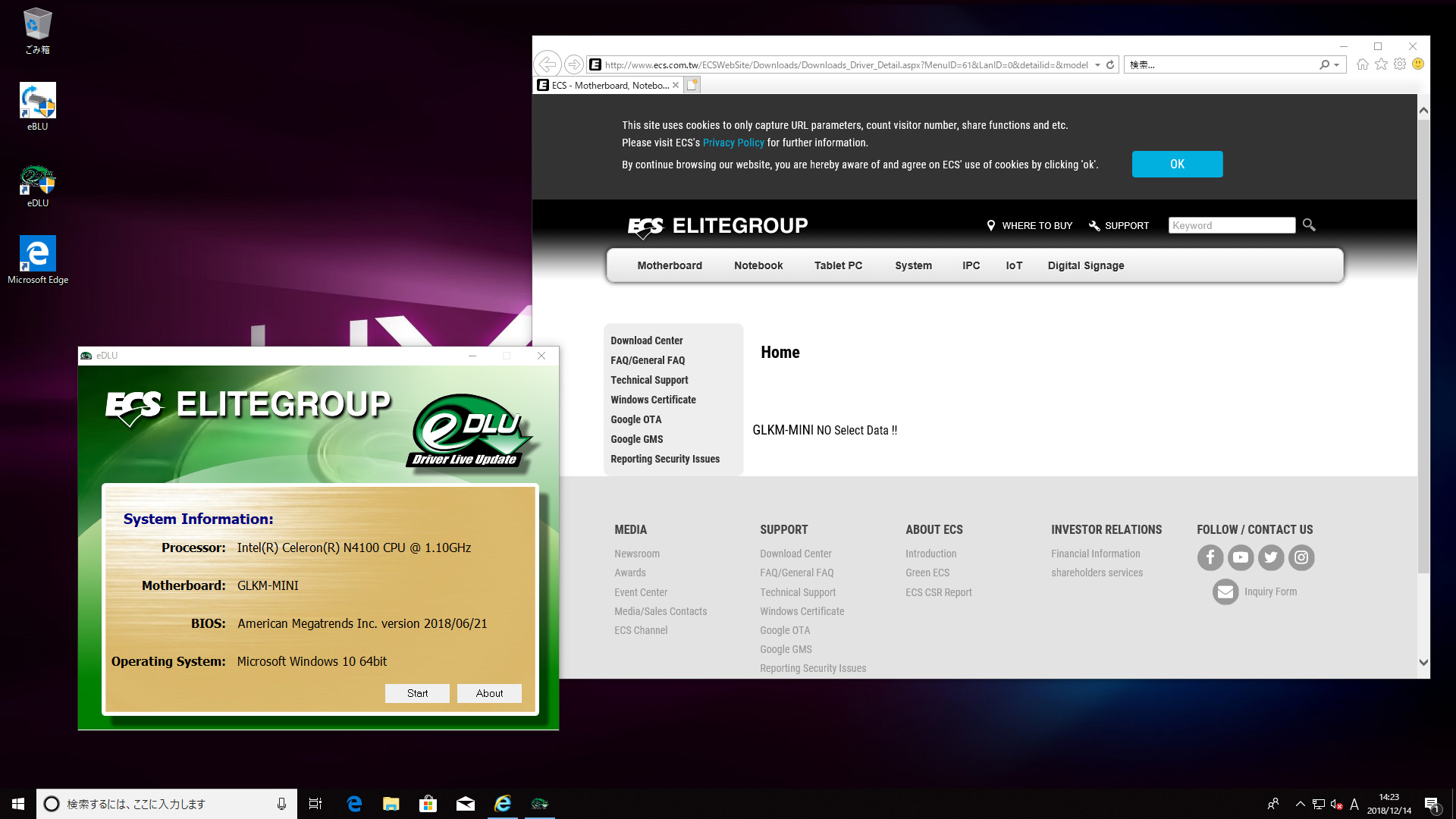Open the Notebook menu in ECS navigation
This screenshot has width=1456, height=819.
click(x=758, y=265)
